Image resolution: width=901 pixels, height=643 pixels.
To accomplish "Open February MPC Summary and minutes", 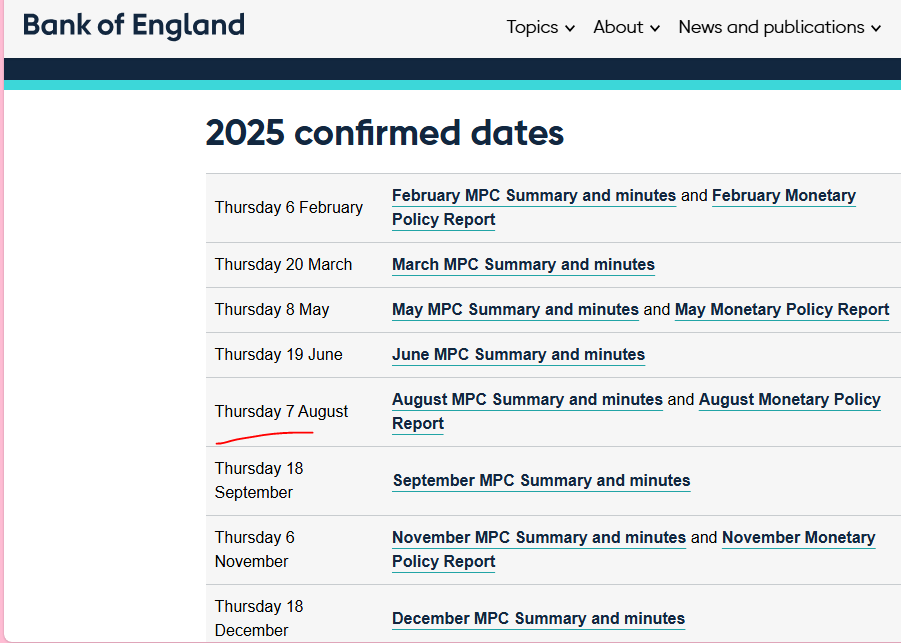I will point(534,196).
